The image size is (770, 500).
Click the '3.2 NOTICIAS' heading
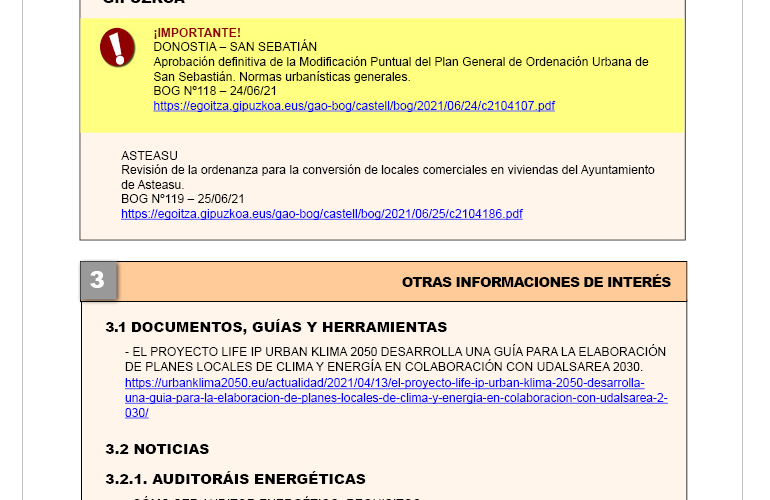coord(157,449)
